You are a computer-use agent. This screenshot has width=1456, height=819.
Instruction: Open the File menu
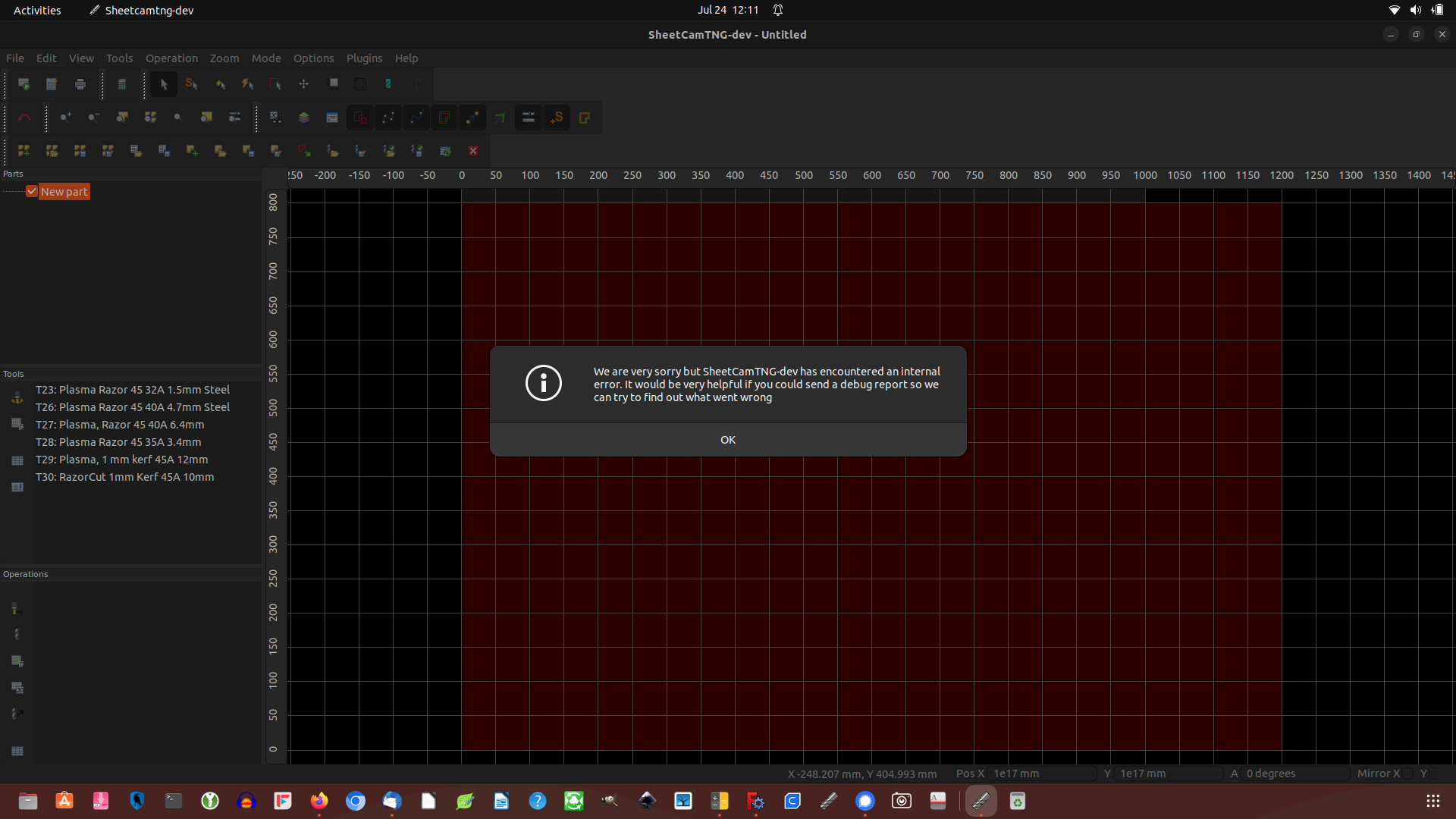pos(15,58)
